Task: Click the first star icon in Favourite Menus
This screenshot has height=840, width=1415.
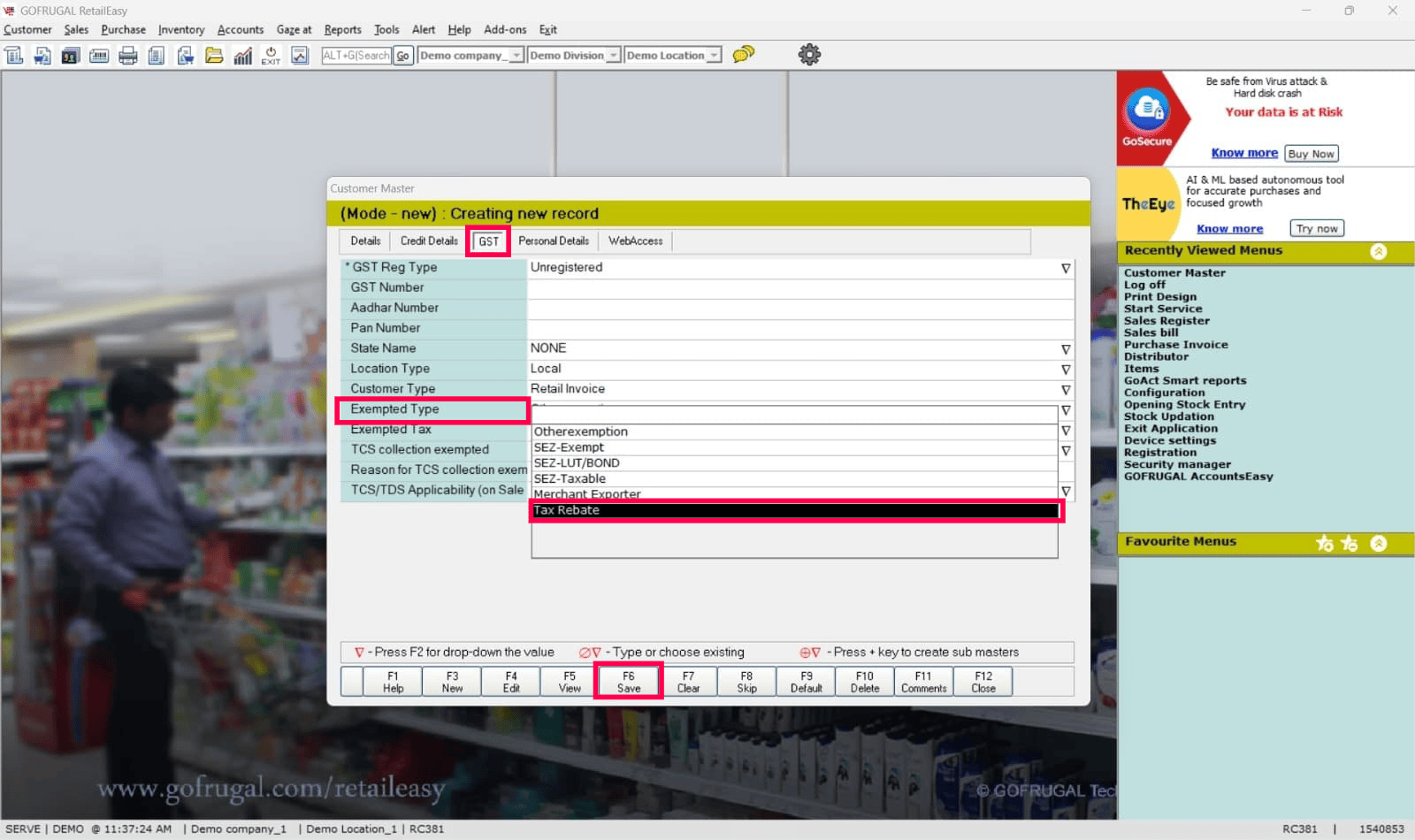Action: click(x=1325, y=543)
